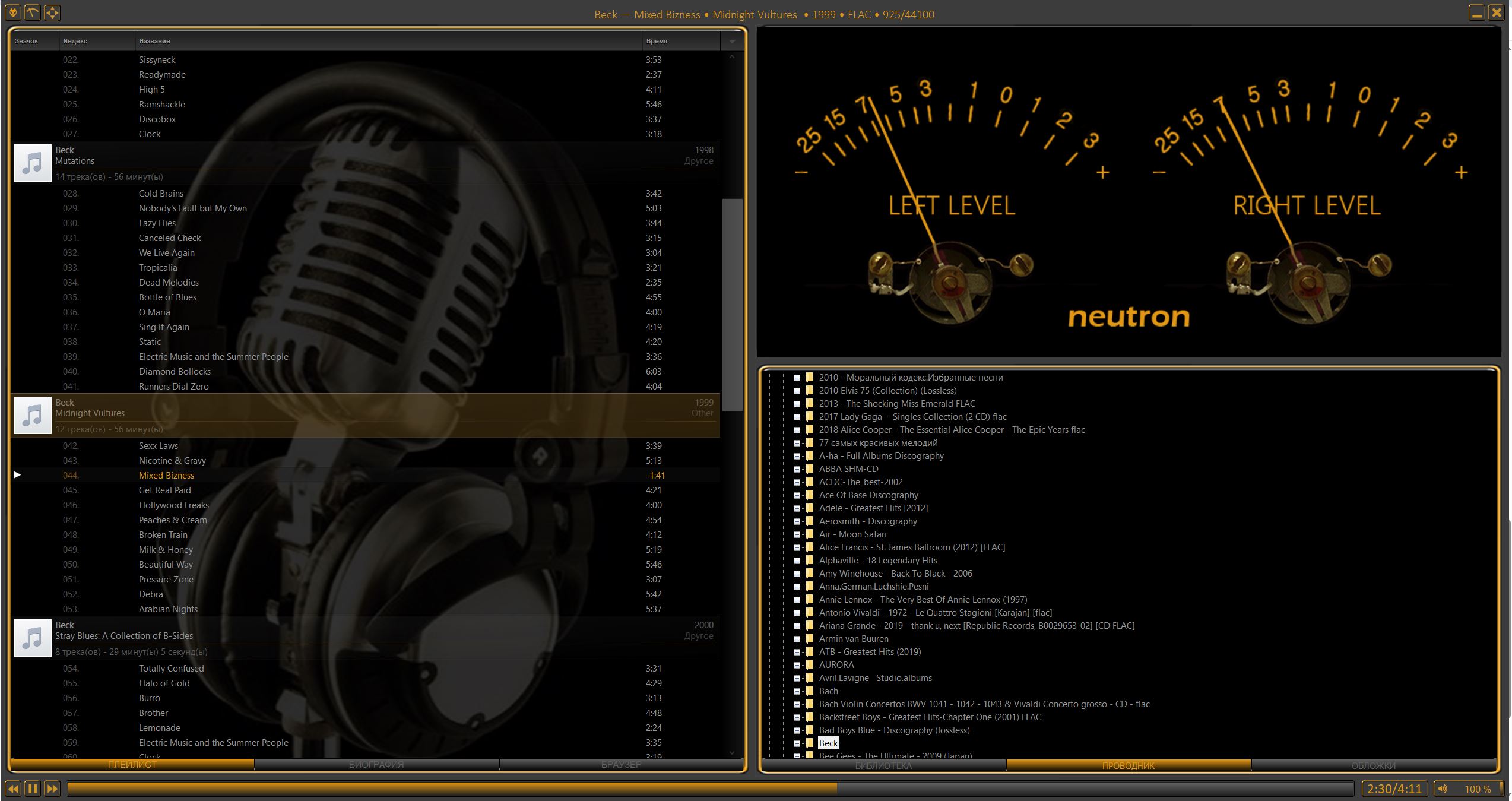Click the folder icon for AURORA

tap(809, 664)
